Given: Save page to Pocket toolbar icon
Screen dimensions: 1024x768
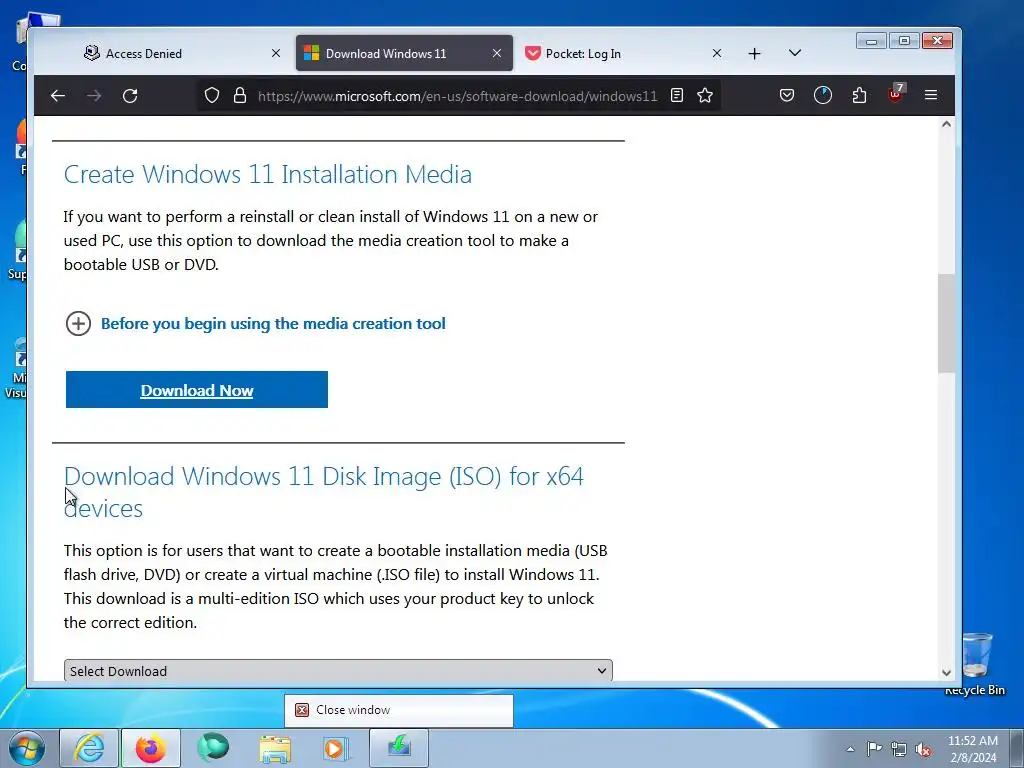Looking at the screenshot, I should pos(787,95).
